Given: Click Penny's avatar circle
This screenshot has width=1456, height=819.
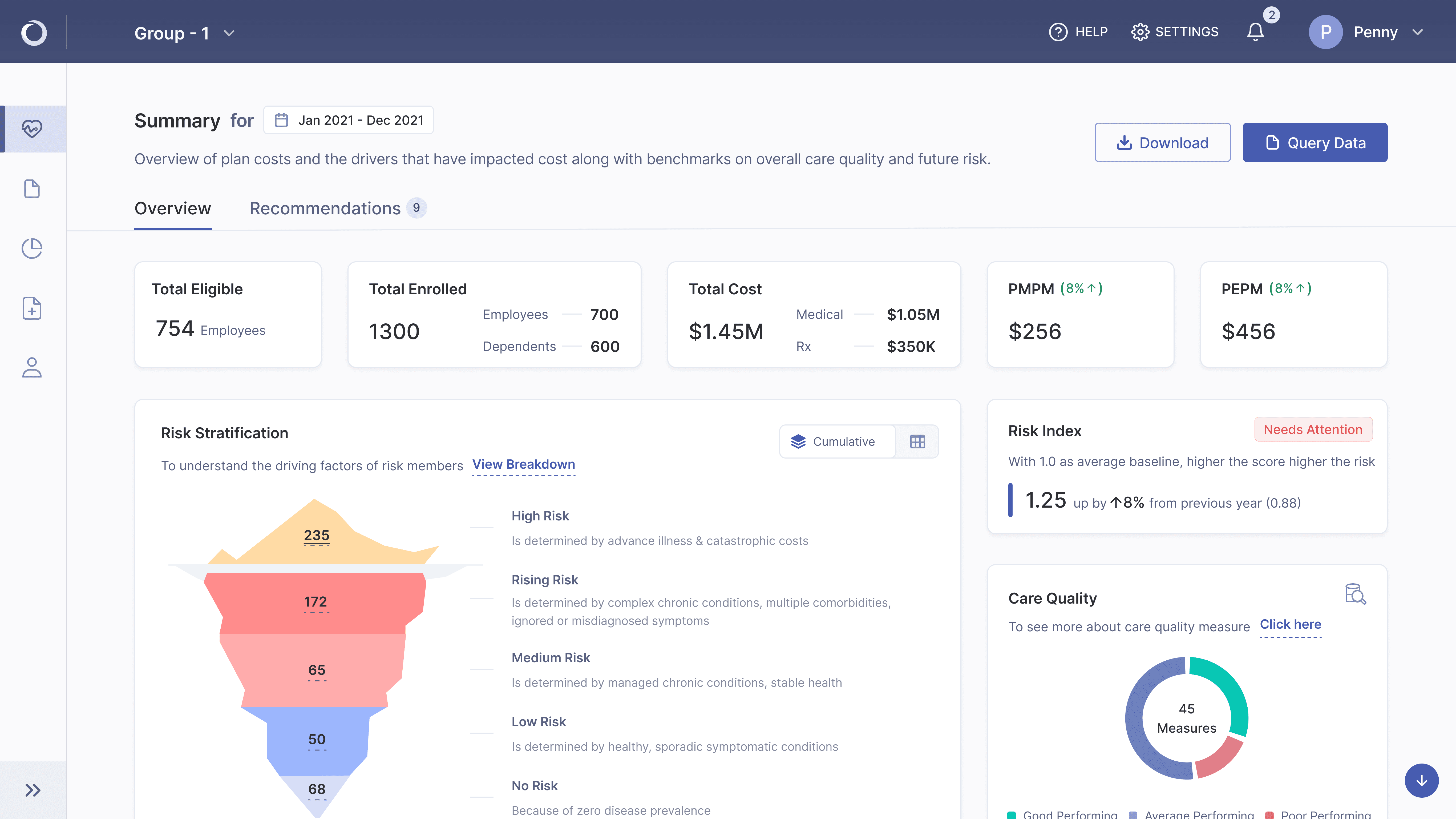Looking at the screenshot, I should click(1325, 32).
